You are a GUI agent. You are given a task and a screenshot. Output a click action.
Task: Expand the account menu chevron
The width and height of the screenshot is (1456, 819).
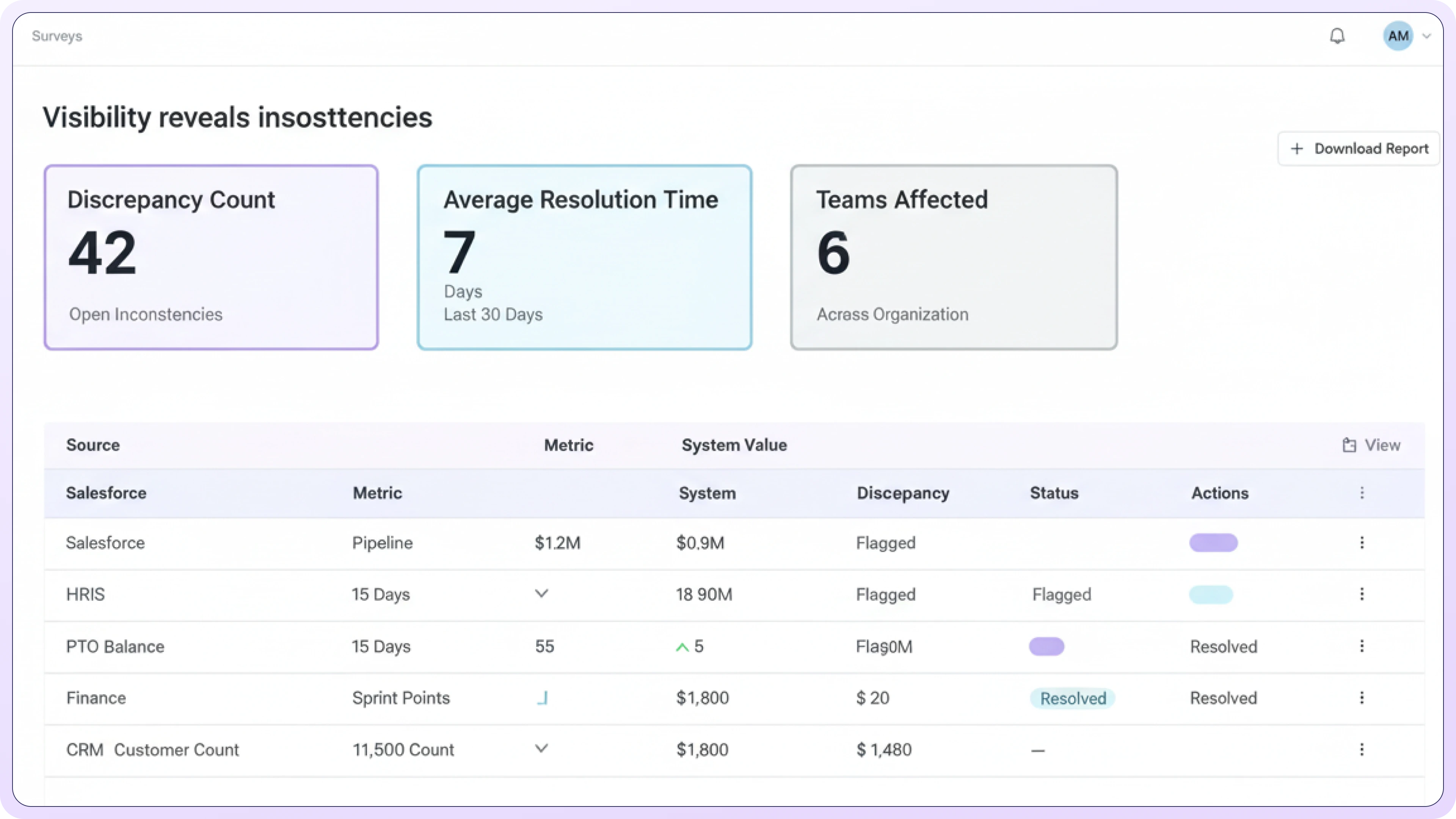point(1426,36)
